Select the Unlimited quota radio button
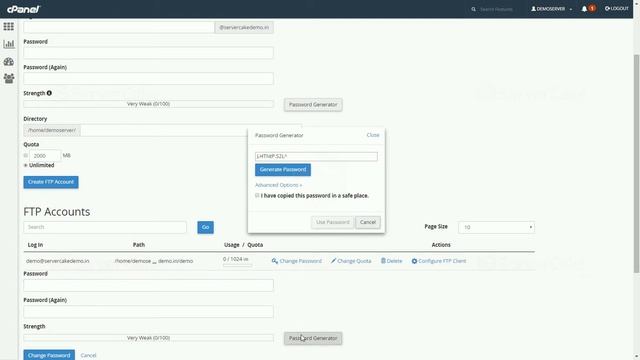640x360 pixels. (26, 165)
